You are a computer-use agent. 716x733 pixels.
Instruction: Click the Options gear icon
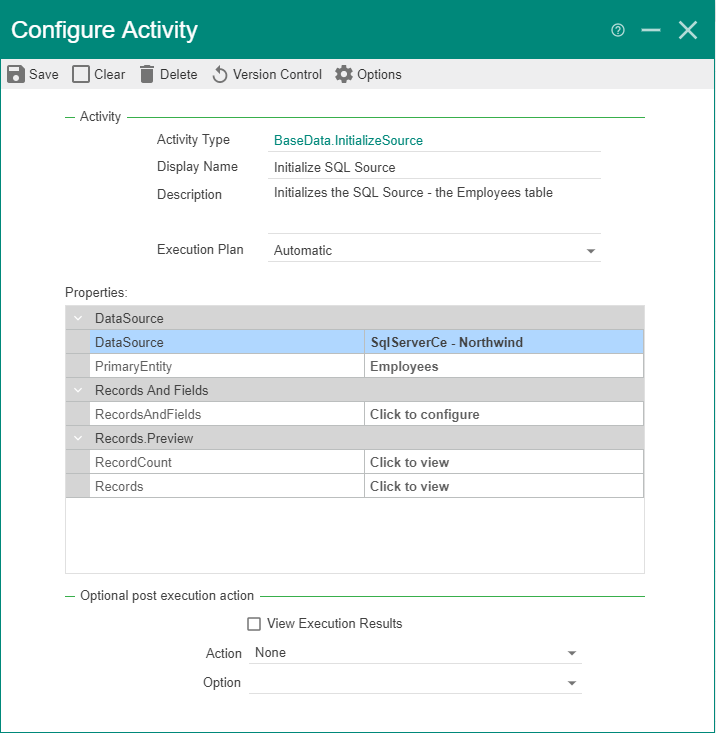pos(344,74)
